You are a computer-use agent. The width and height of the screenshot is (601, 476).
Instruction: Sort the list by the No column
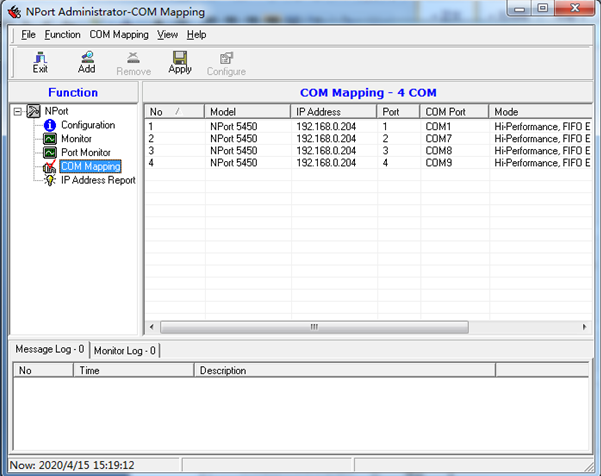[174, 111]
